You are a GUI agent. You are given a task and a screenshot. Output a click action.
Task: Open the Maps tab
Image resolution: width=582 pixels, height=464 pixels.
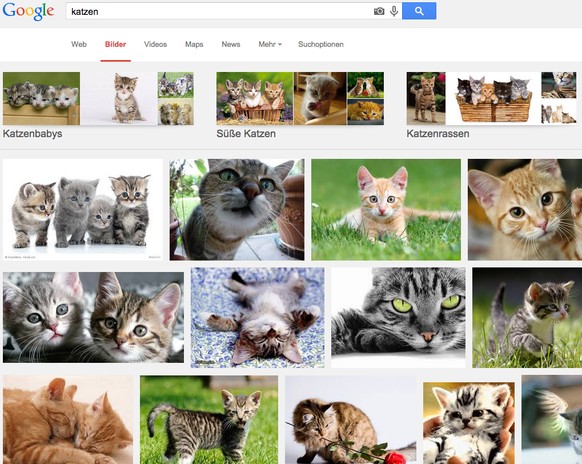(194, 44)
